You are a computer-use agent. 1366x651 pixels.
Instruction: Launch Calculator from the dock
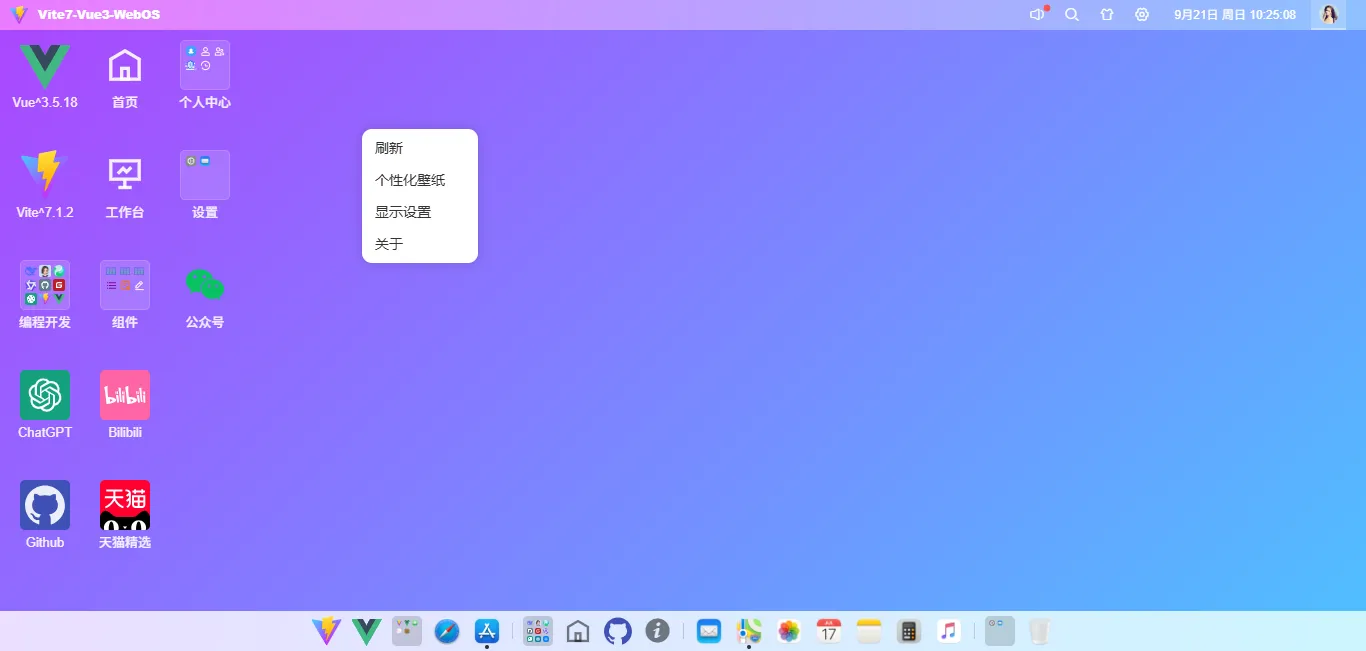(x=908, y=631)
